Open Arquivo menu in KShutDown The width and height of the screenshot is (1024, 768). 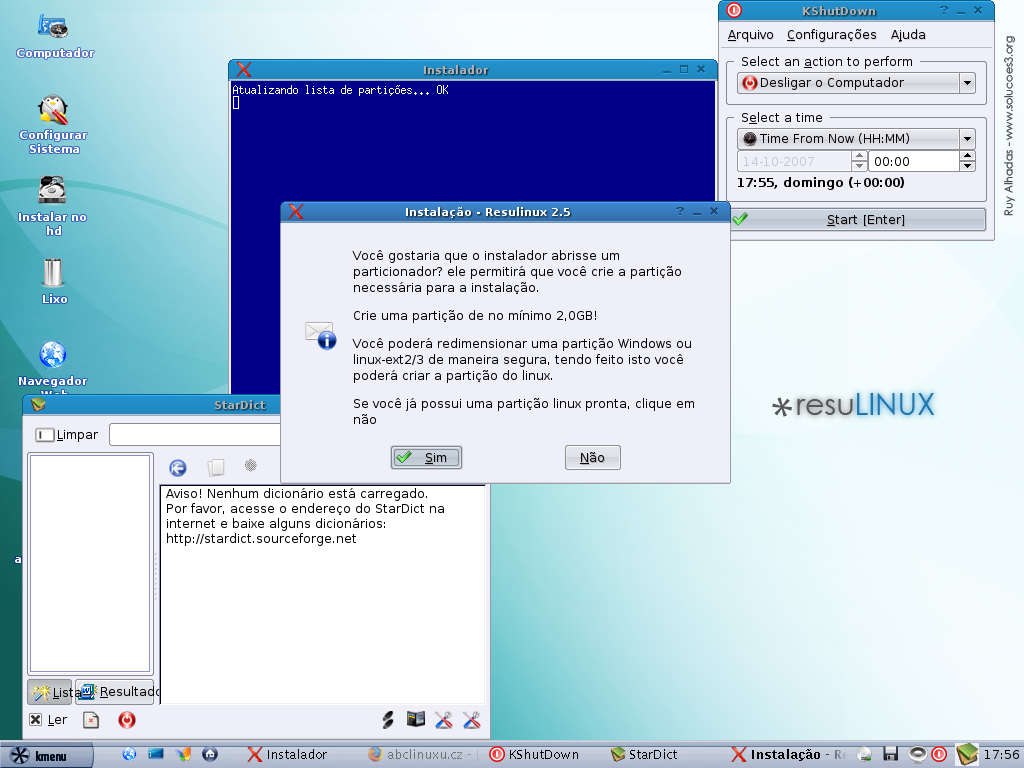click(750, 35)
